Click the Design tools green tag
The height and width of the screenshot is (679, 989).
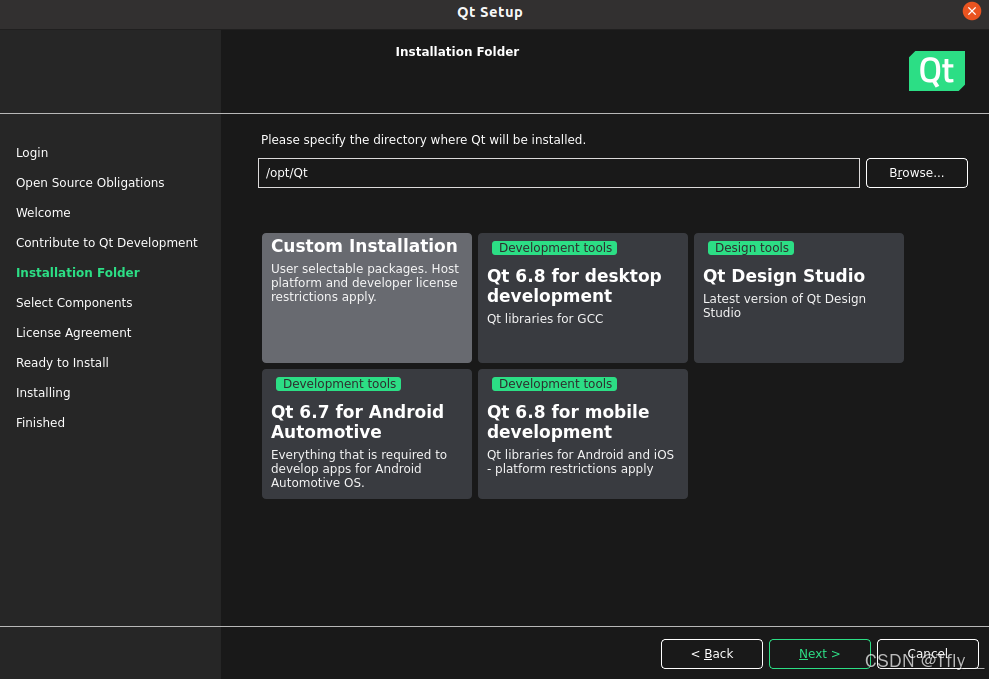[751, 248]
